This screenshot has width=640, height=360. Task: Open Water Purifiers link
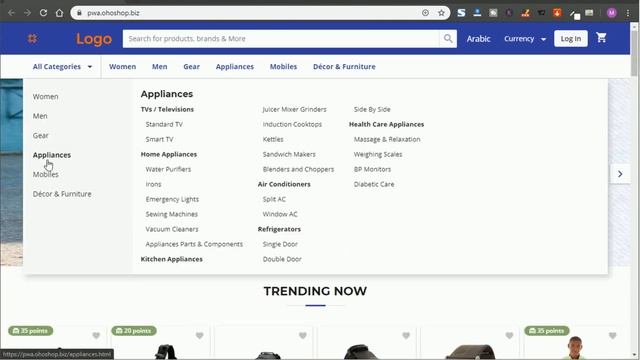[168, 169]
